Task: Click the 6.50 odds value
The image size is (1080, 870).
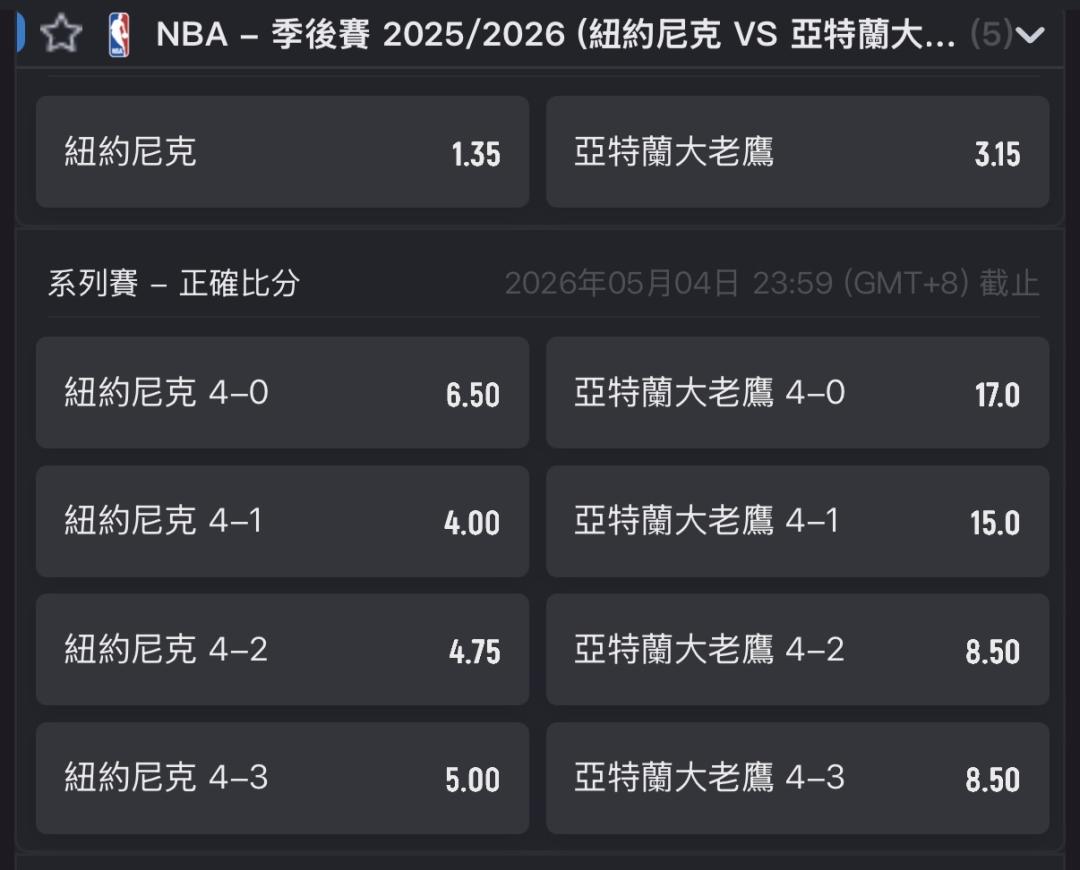Action: pos(472,395)
